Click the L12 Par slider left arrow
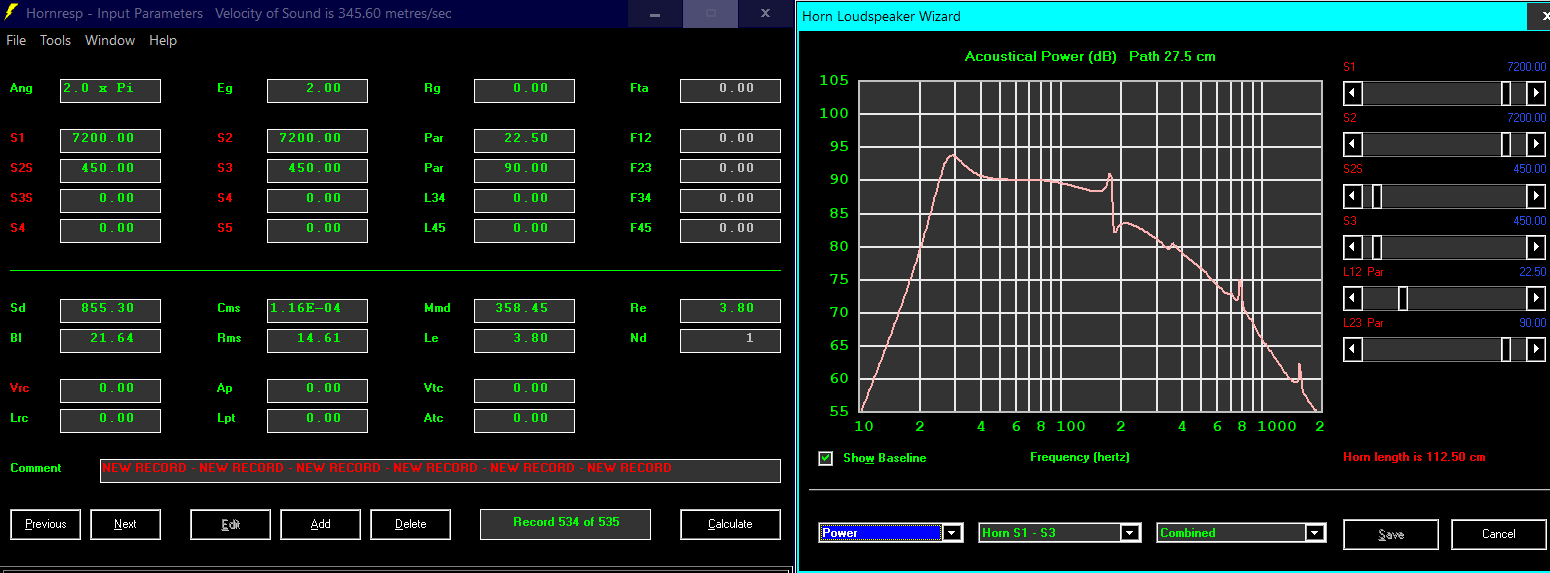 click(x=1352, y=298)
